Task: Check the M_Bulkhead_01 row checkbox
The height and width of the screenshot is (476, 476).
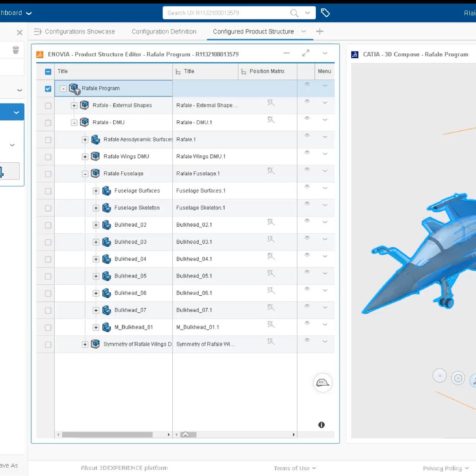Action: coord(48,327)
